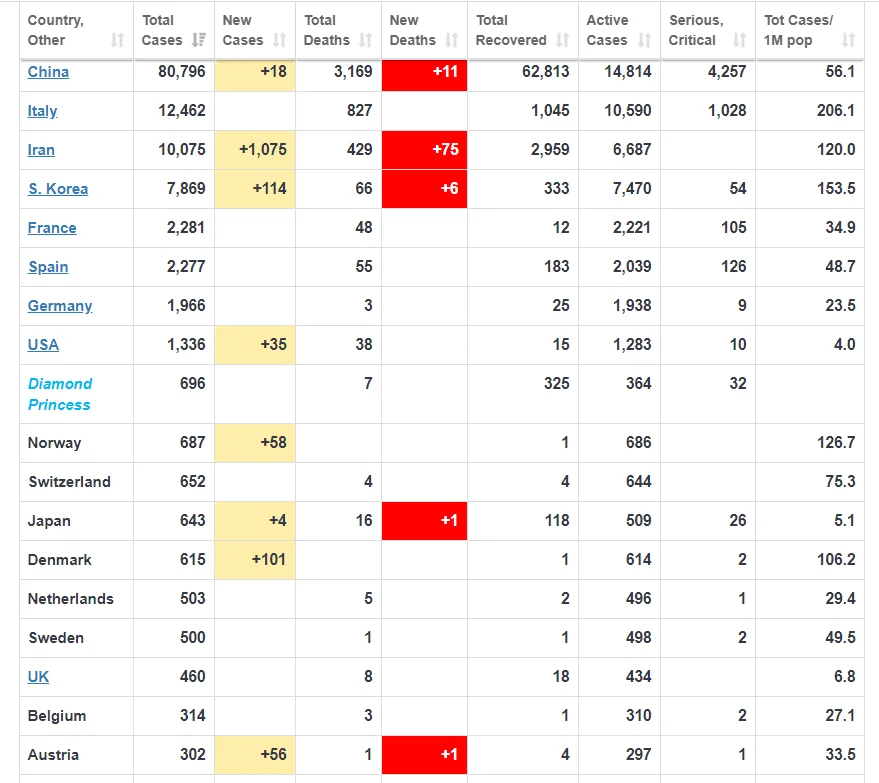Viewport: 879px width, 783px height.
Task: Select Denmark's yellow +101 new cases cell
Action: tap(255, 560)
